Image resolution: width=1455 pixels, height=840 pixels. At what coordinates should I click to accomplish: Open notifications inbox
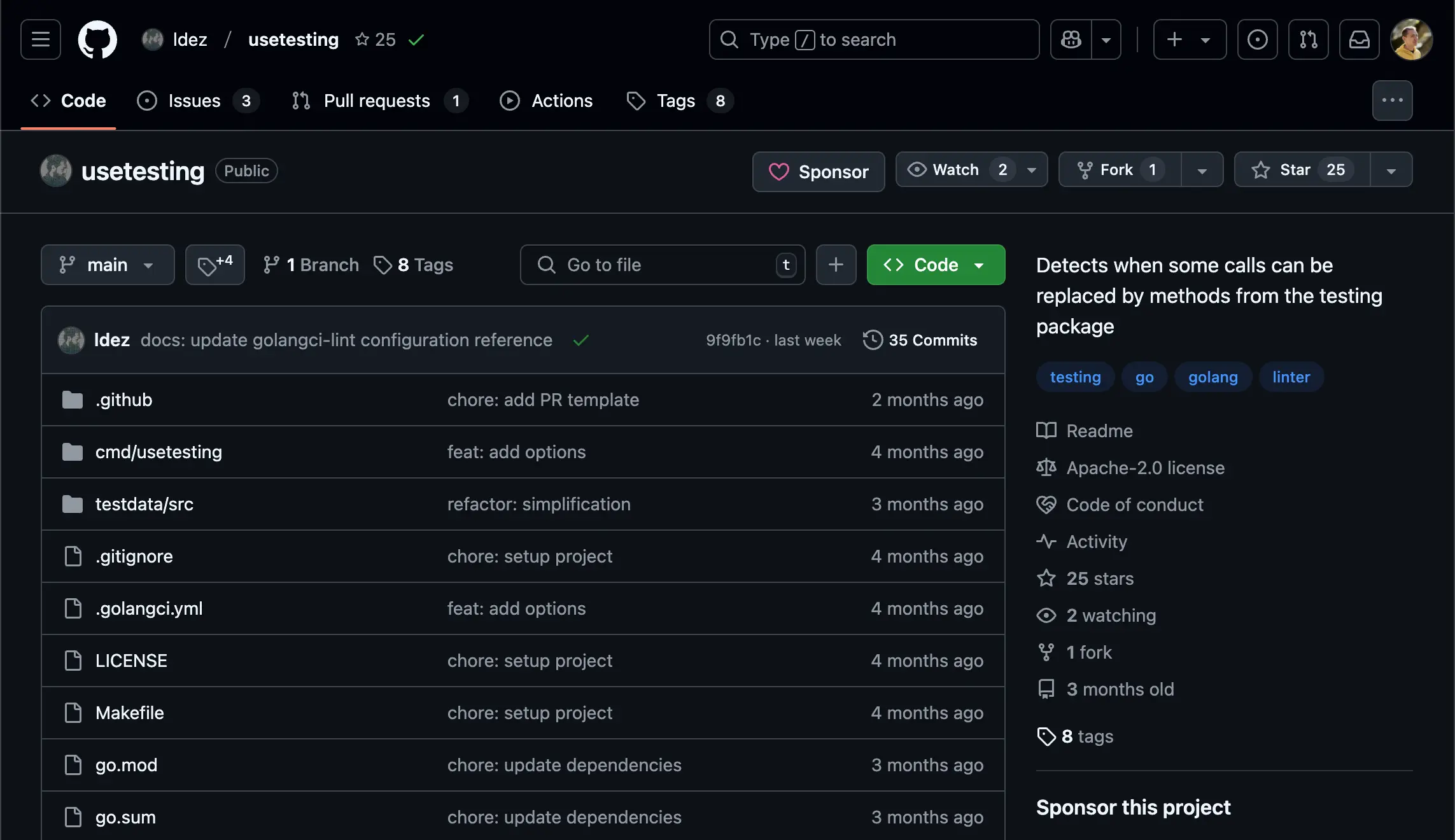pyautogui.click(x=1360, y=39)
